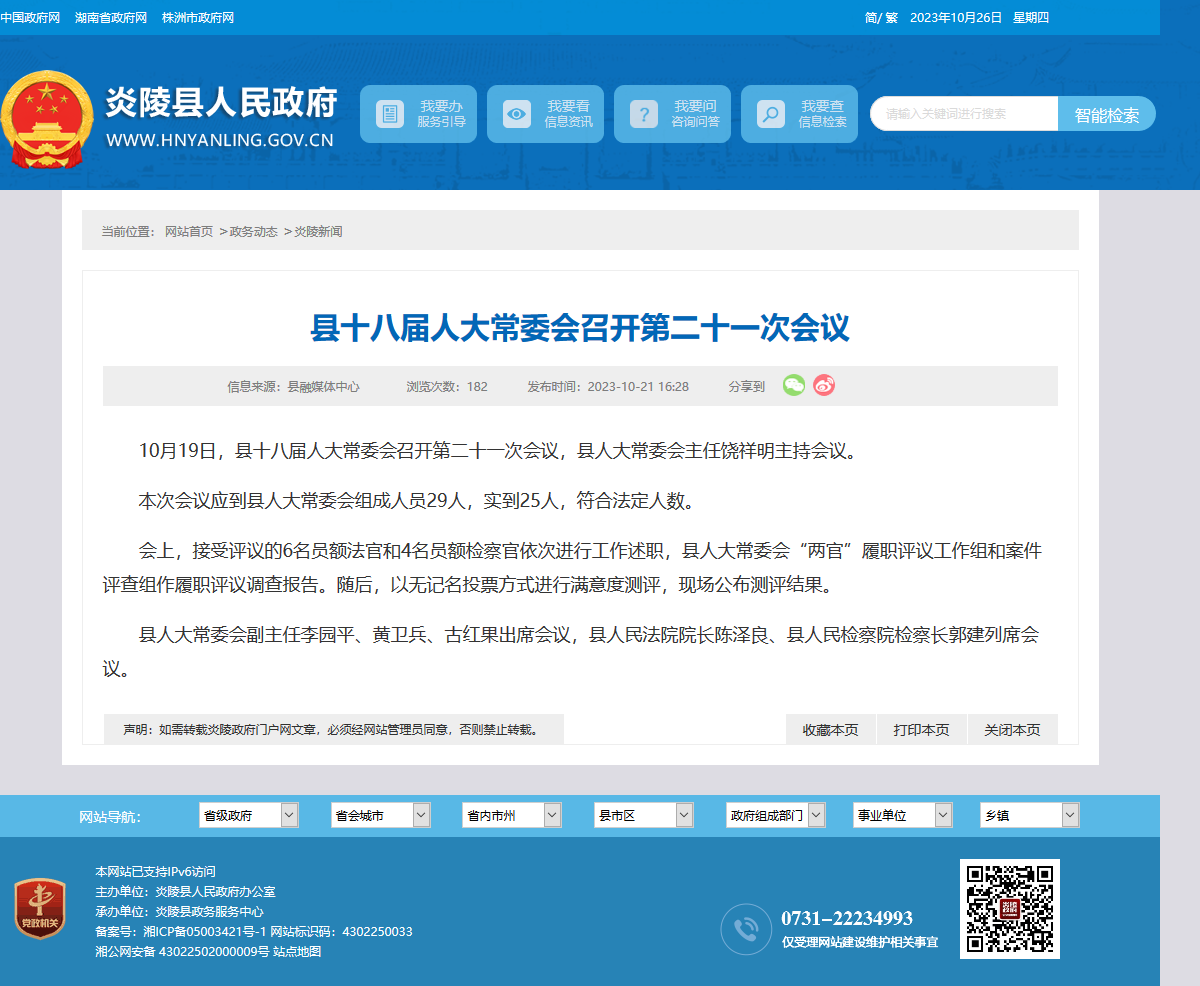This screenshot has height=986, width=1200.
Task: Click the QR code image
Action: click(1010, 909)
